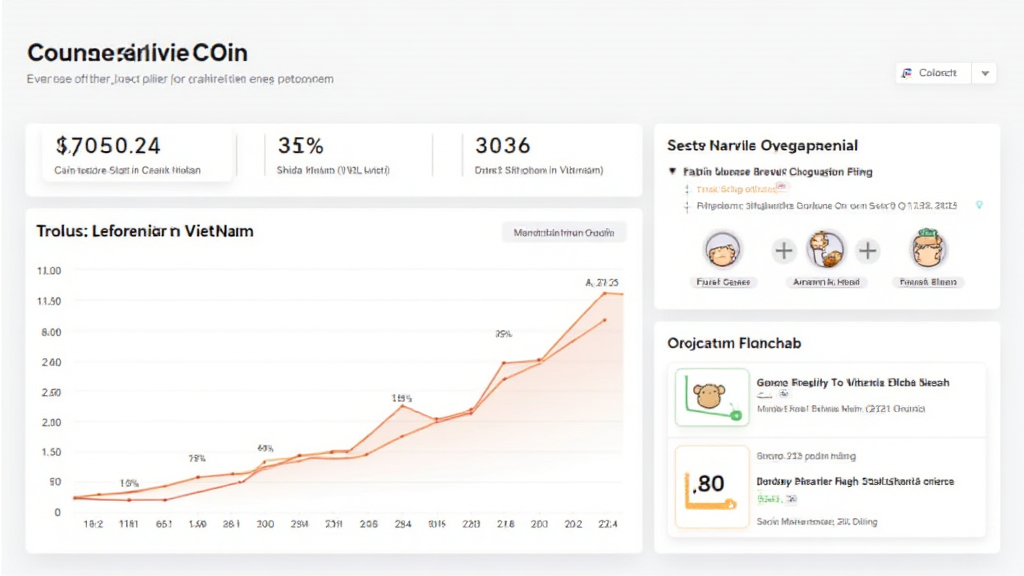Click the avatar with the green hat
Screen dimensions: 1024x576
point(929,249)
